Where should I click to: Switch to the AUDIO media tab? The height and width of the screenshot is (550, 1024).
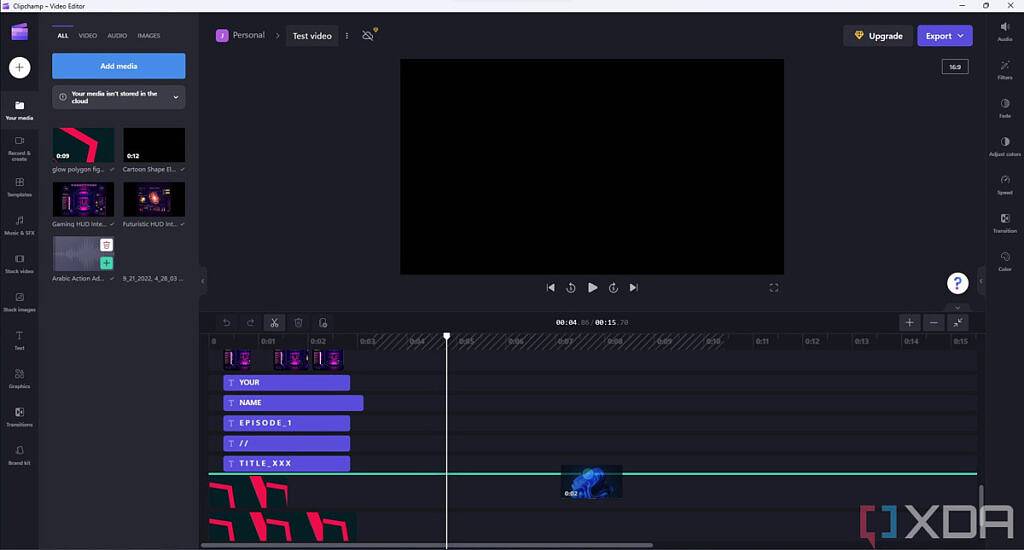[117, 36]
